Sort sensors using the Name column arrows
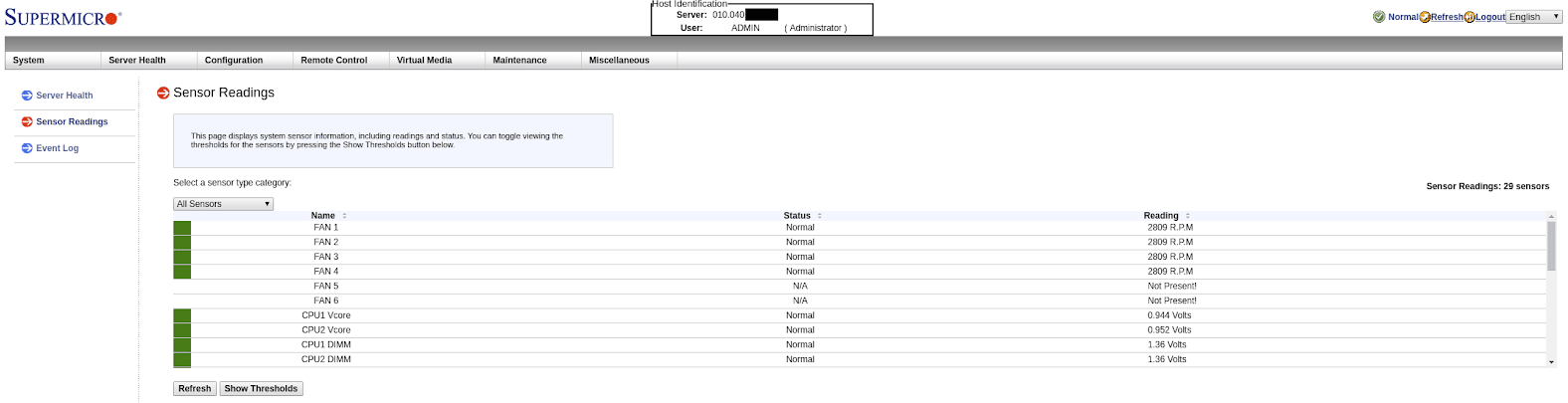Screen dimensions: 1568x403 (344, 216)
